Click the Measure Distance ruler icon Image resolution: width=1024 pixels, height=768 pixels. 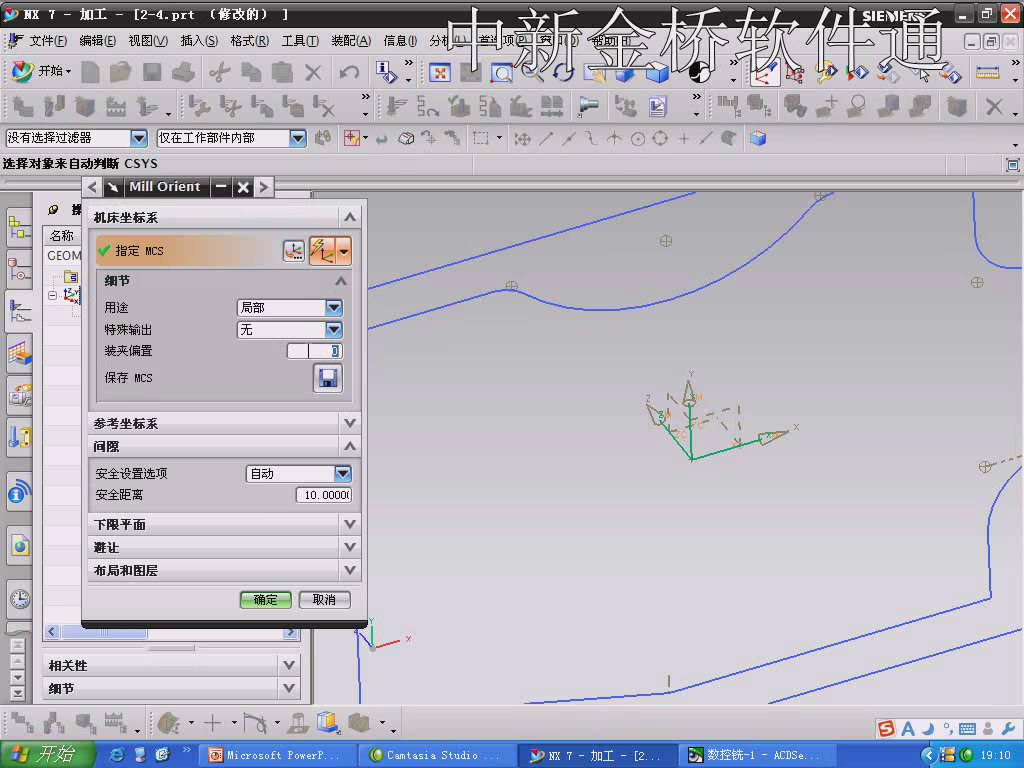pyautogui.click(x=987, y=72)
